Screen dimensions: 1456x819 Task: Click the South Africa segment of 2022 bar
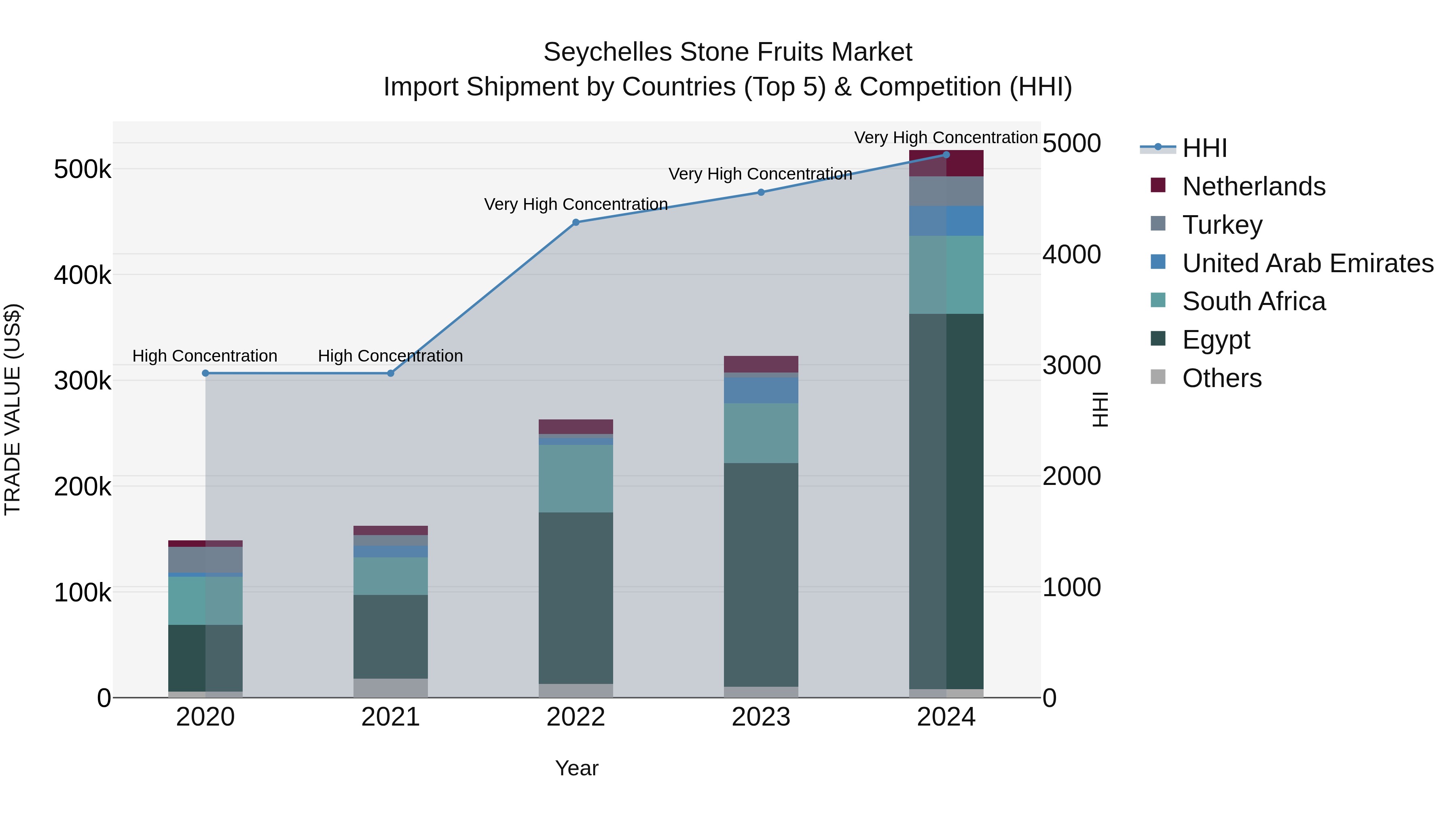click(576, 479)
